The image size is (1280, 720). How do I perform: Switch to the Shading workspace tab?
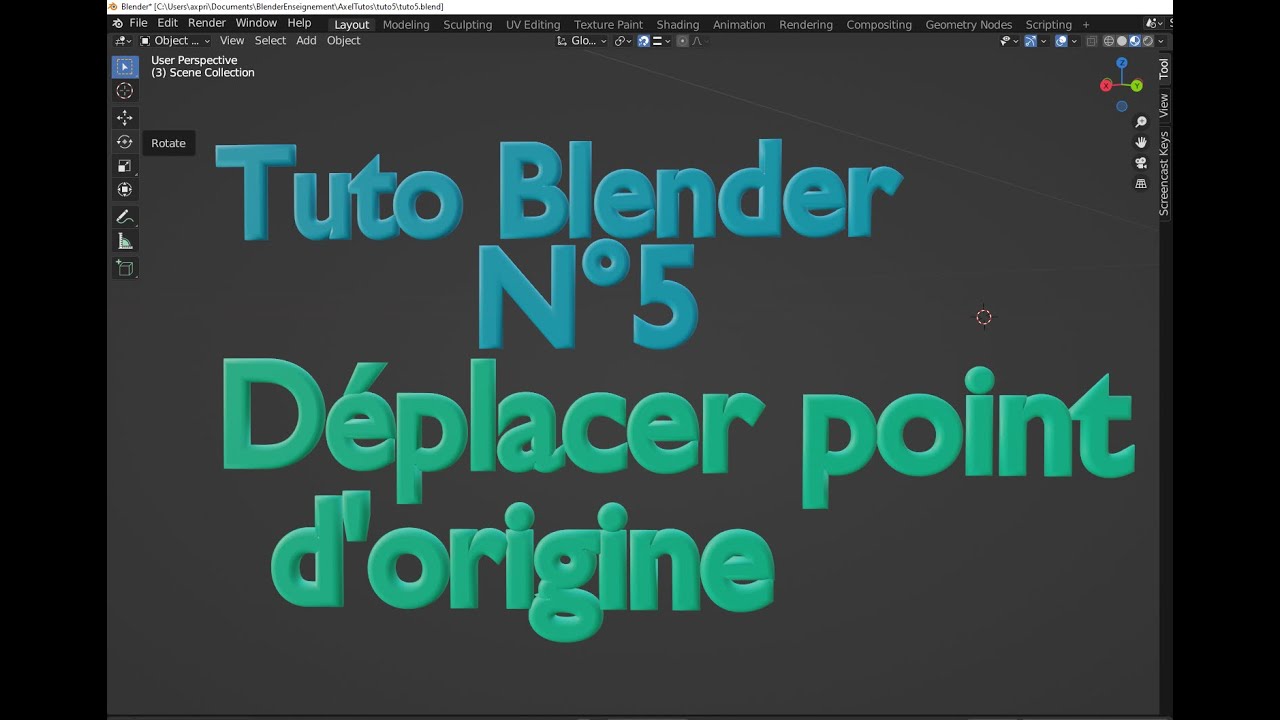click(678, 24)
